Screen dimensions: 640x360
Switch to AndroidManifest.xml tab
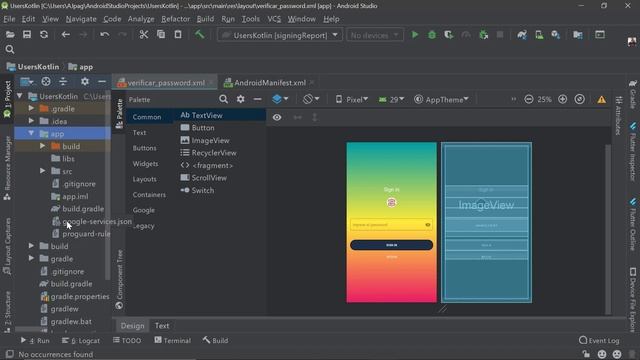(x=269, y=82)
